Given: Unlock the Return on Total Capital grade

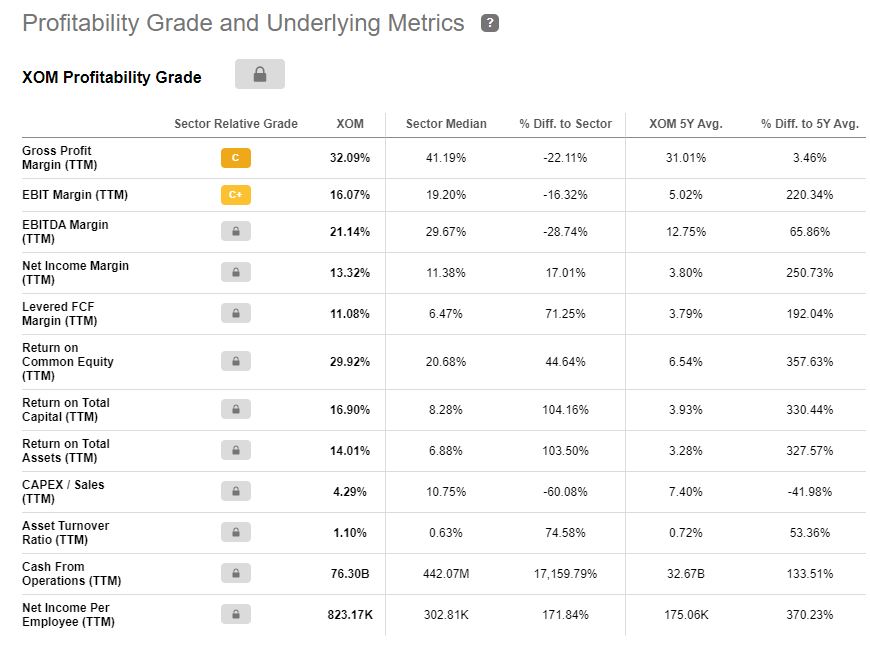Looking at the screenshot, I should coord(236,409).
